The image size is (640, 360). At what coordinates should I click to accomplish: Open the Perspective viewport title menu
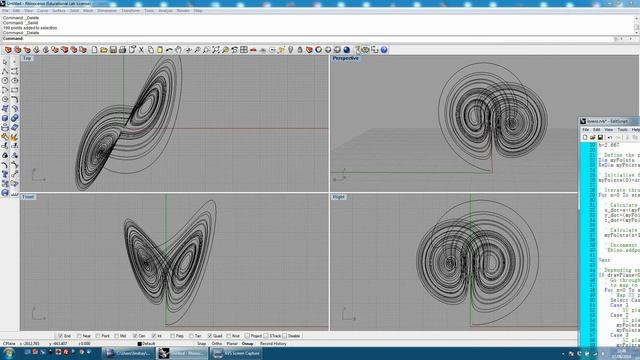pos(345,58)
